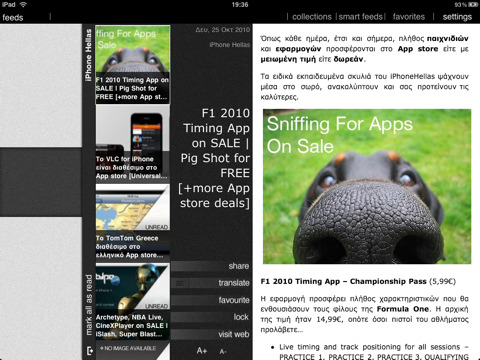Mark article as favourite
Image resolution: width=480 pixels, height=360 pixels.
[x=211, y=300]
